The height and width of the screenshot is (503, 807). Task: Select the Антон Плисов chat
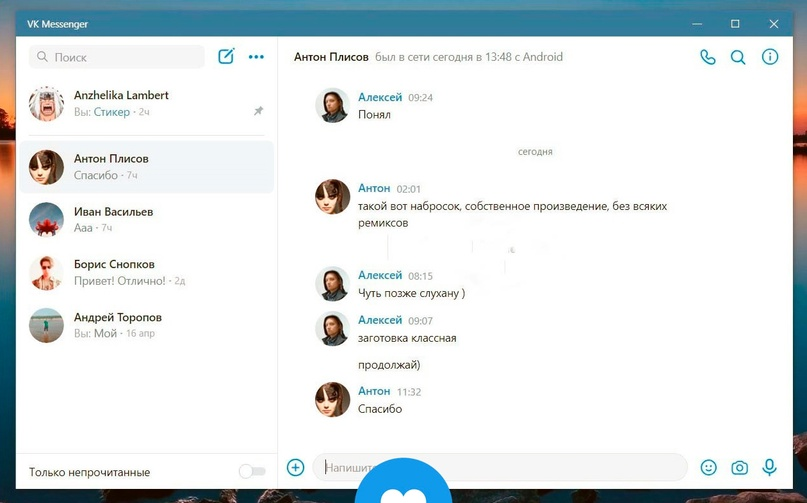click(147, 167)
